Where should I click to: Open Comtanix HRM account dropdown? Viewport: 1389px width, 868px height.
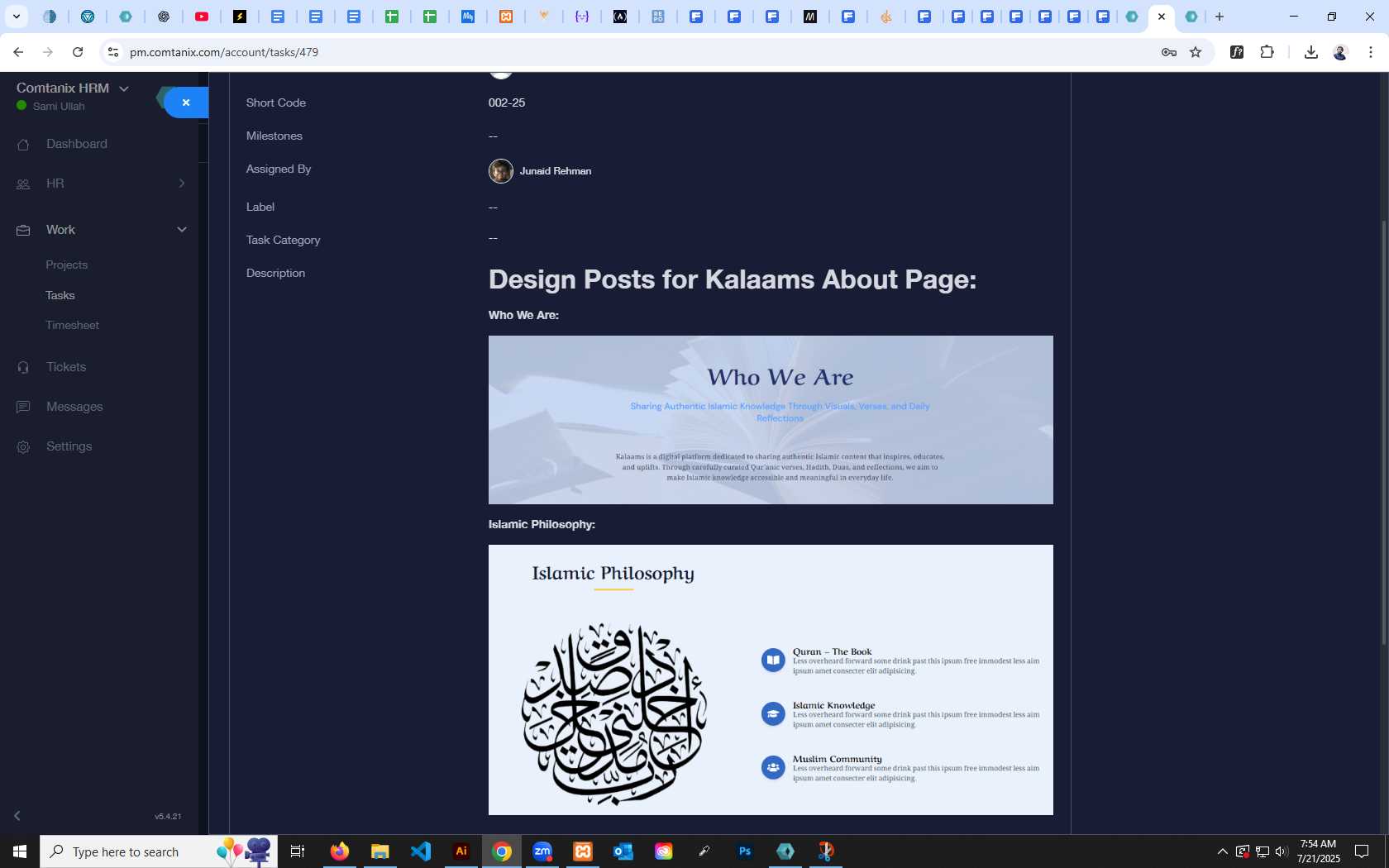(73, 88)
